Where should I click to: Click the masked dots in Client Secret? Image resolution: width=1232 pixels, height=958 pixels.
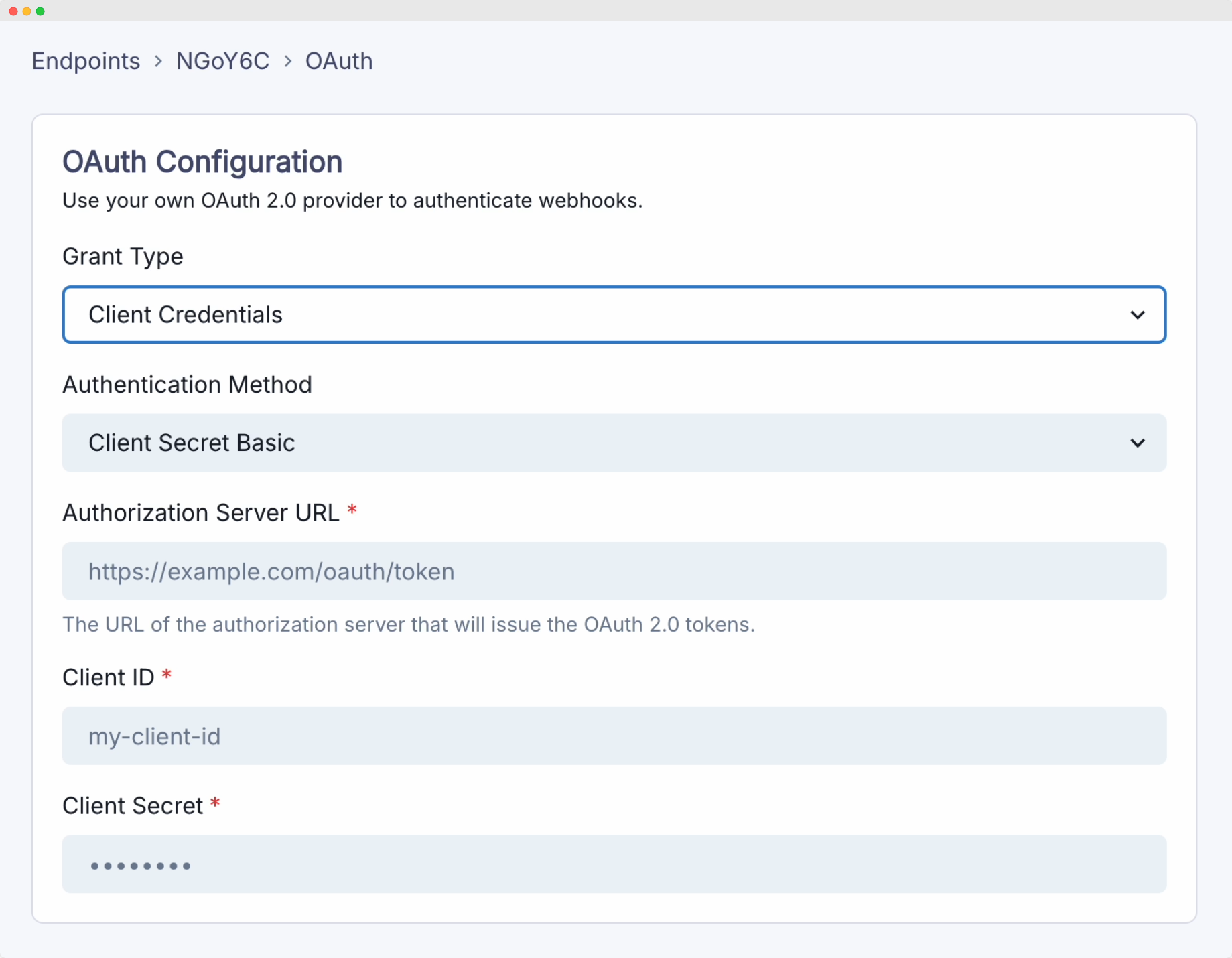tap(140, 864)
